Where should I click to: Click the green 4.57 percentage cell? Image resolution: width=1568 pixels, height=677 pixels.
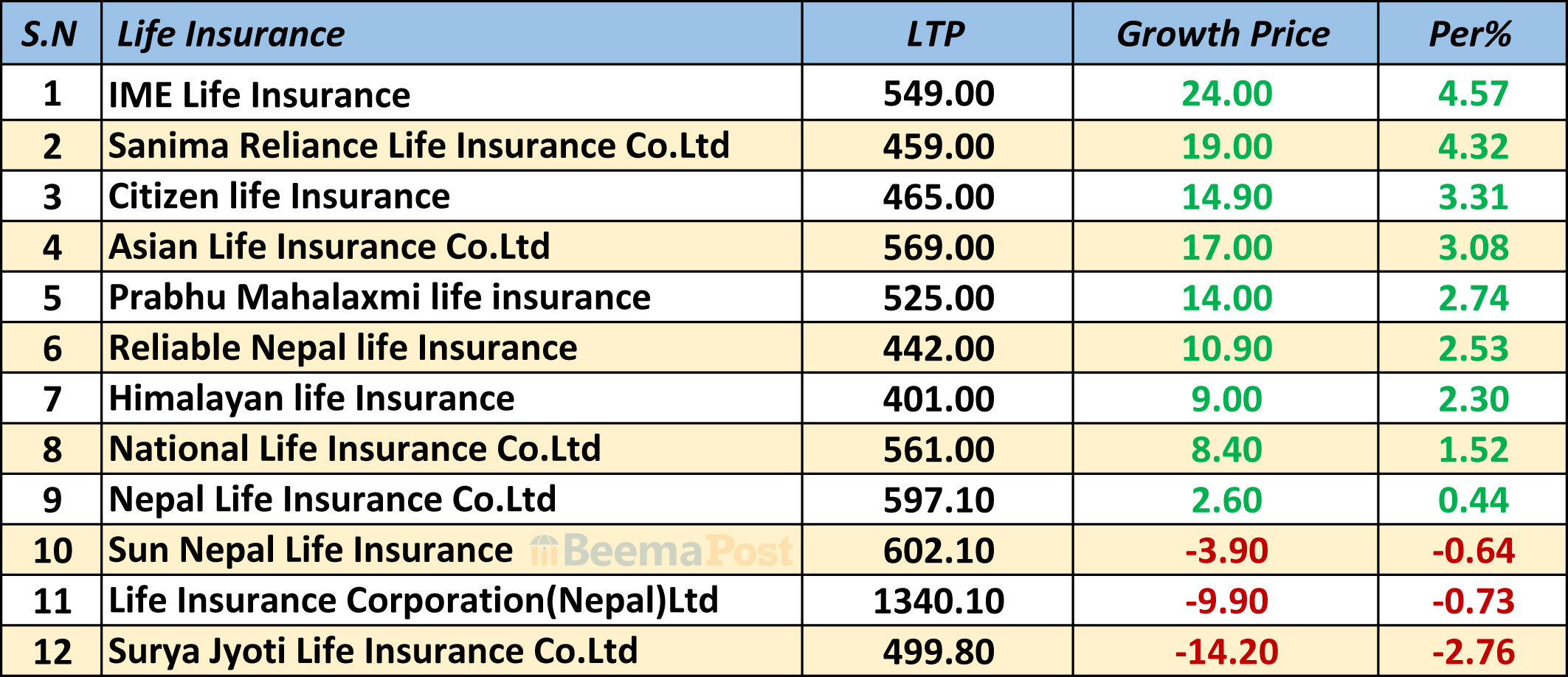[1473, 94]
